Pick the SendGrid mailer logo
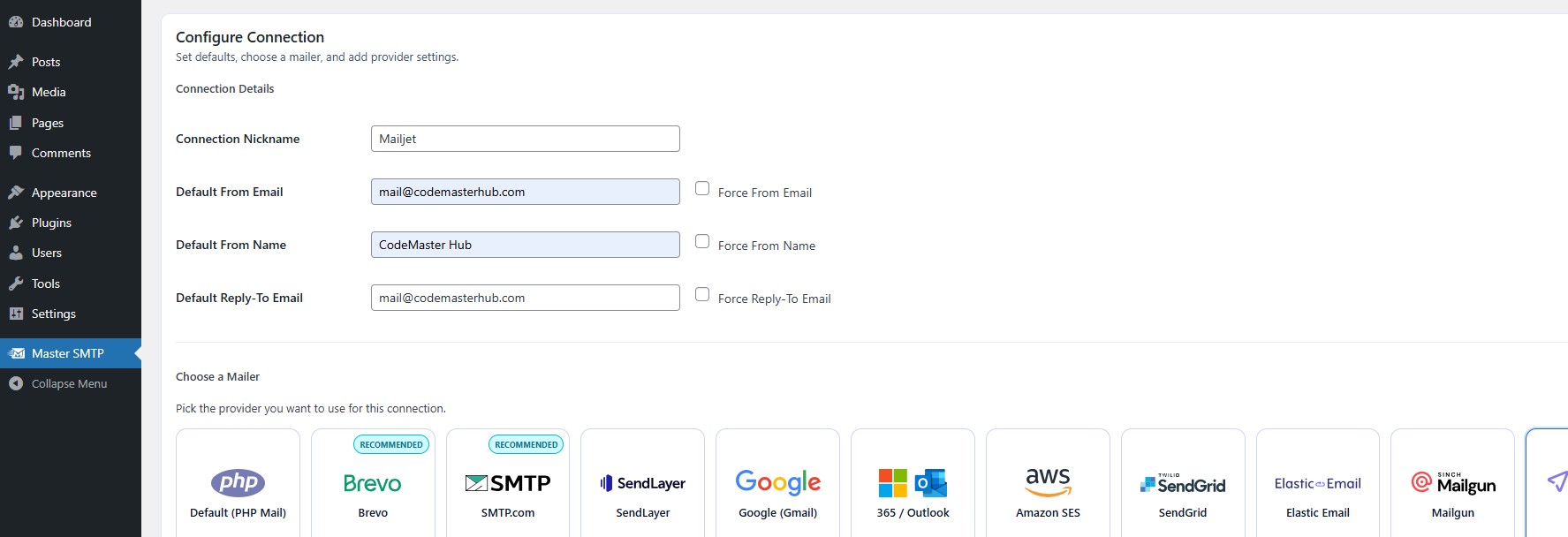The image size is (1568, 537). click(x=1183, y=484)
